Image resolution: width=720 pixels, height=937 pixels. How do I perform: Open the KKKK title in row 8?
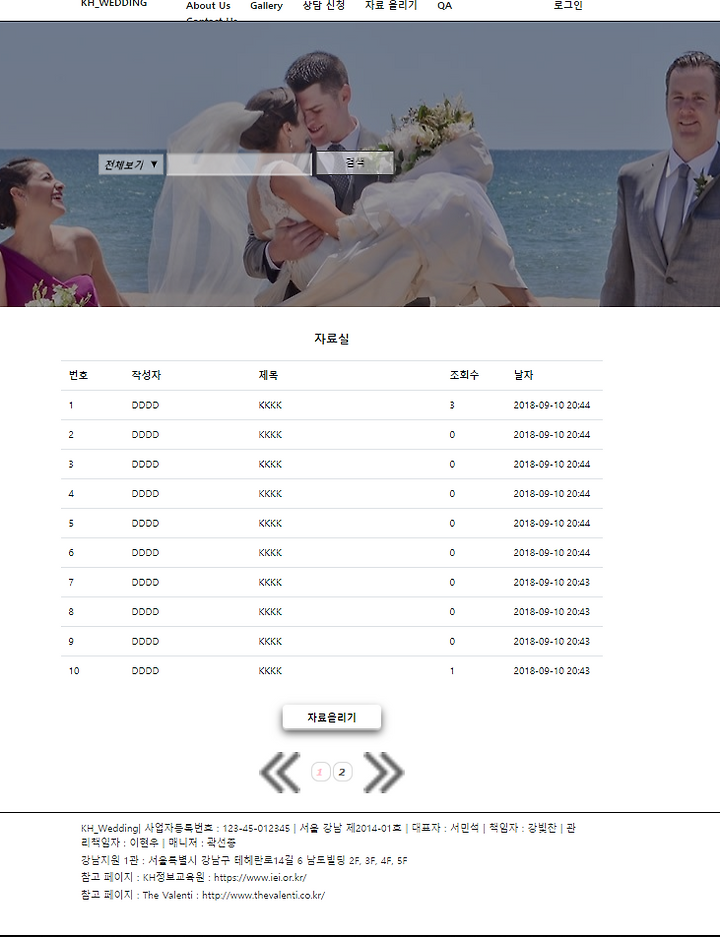pos(270,612)
